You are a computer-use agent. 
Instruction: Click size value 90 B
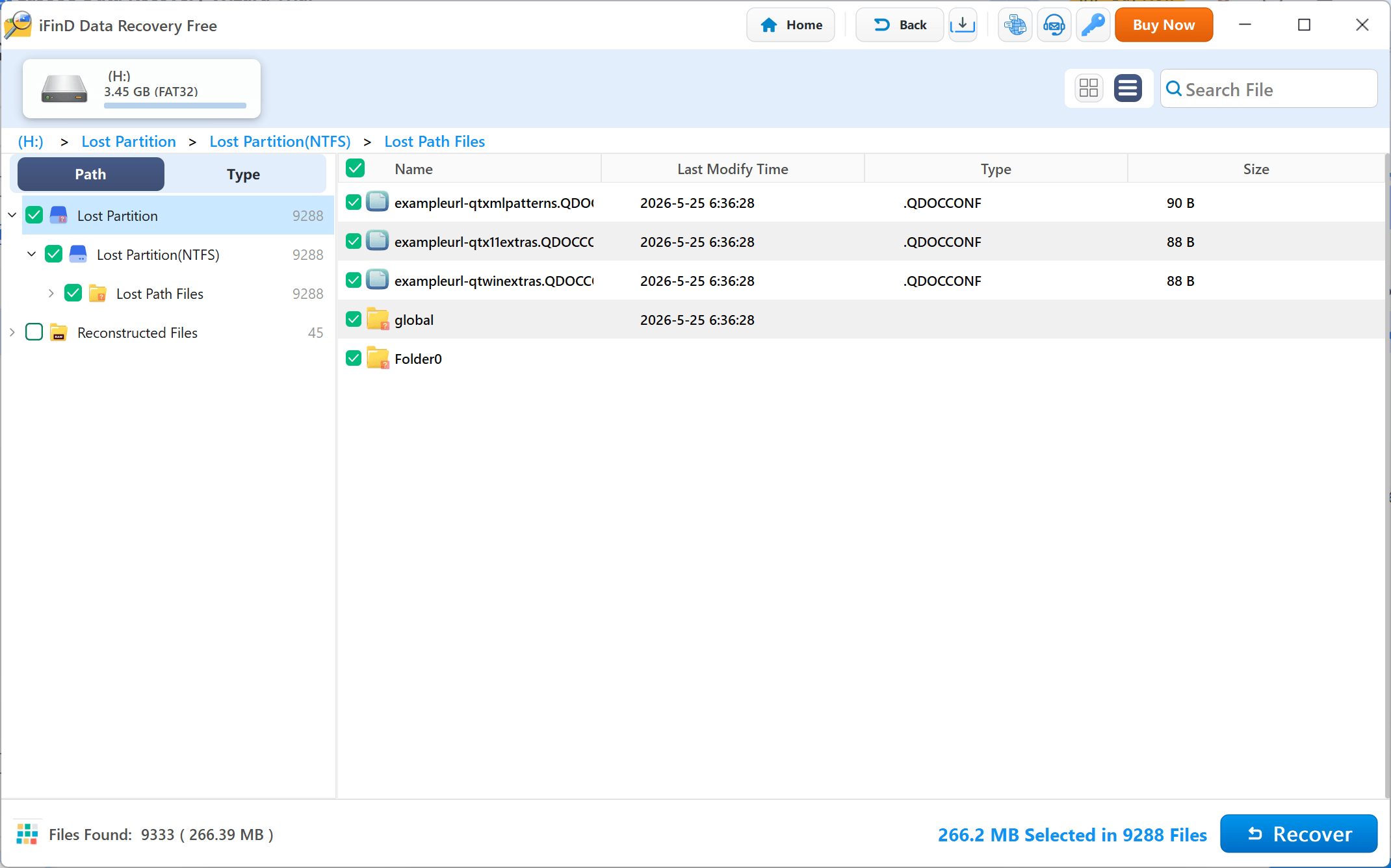click(x=1180, y=203)
